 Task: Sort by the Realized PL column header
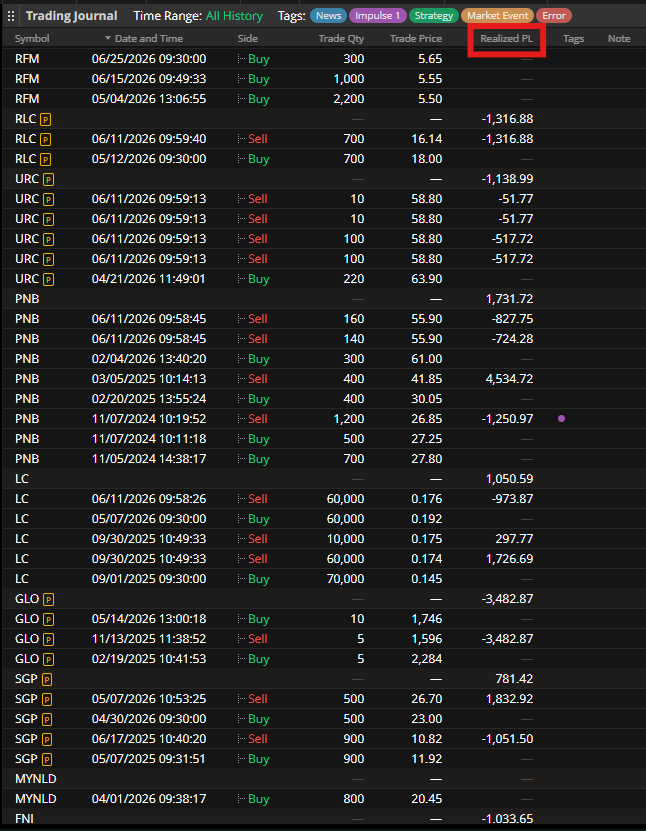click(x=507, y=39)
